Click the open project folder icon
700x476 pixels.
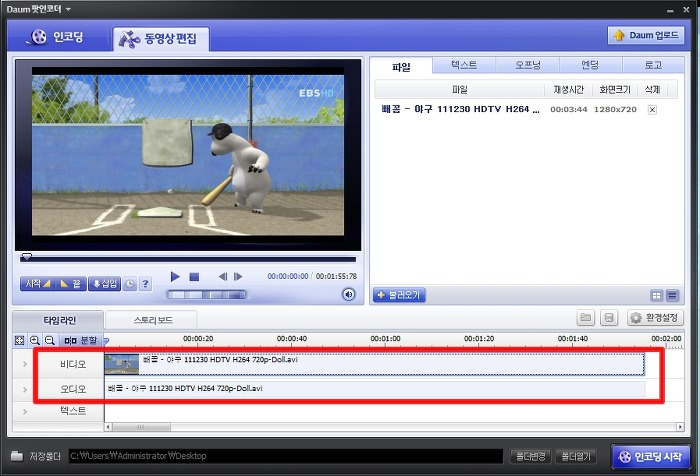(x=586, y=318)
